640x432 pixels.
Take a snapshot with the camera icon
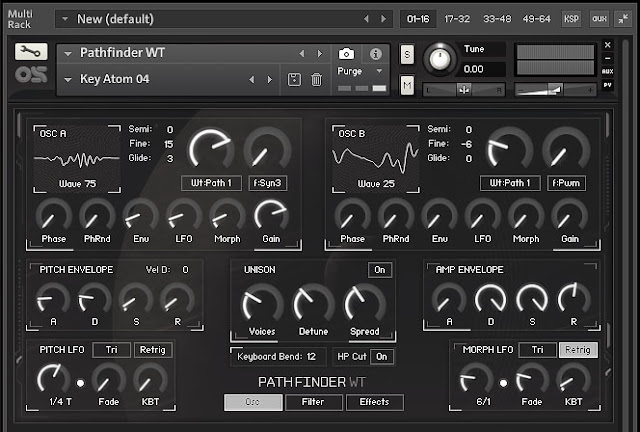pos(346,53)
